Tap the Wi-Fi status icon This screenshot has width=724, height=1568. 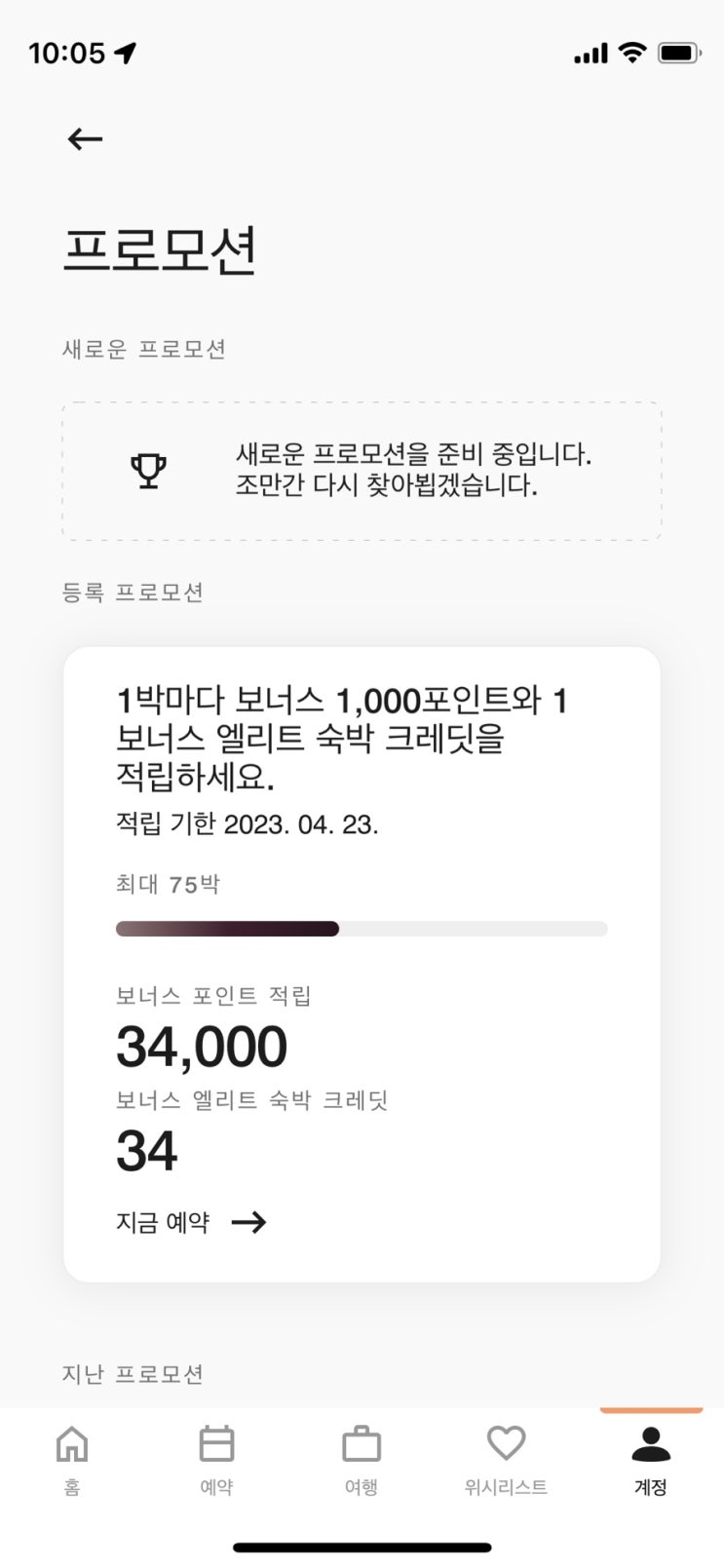point(632,53)
